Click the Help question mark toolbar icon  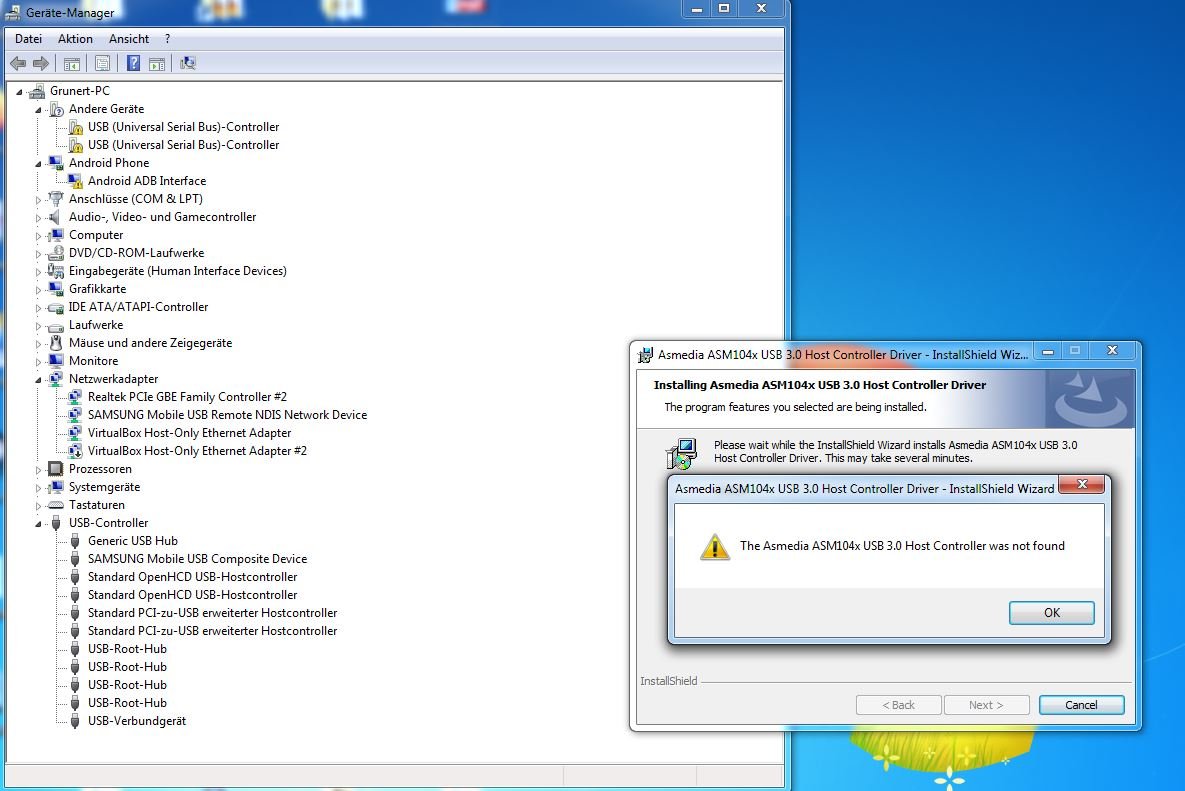[133, 63]
